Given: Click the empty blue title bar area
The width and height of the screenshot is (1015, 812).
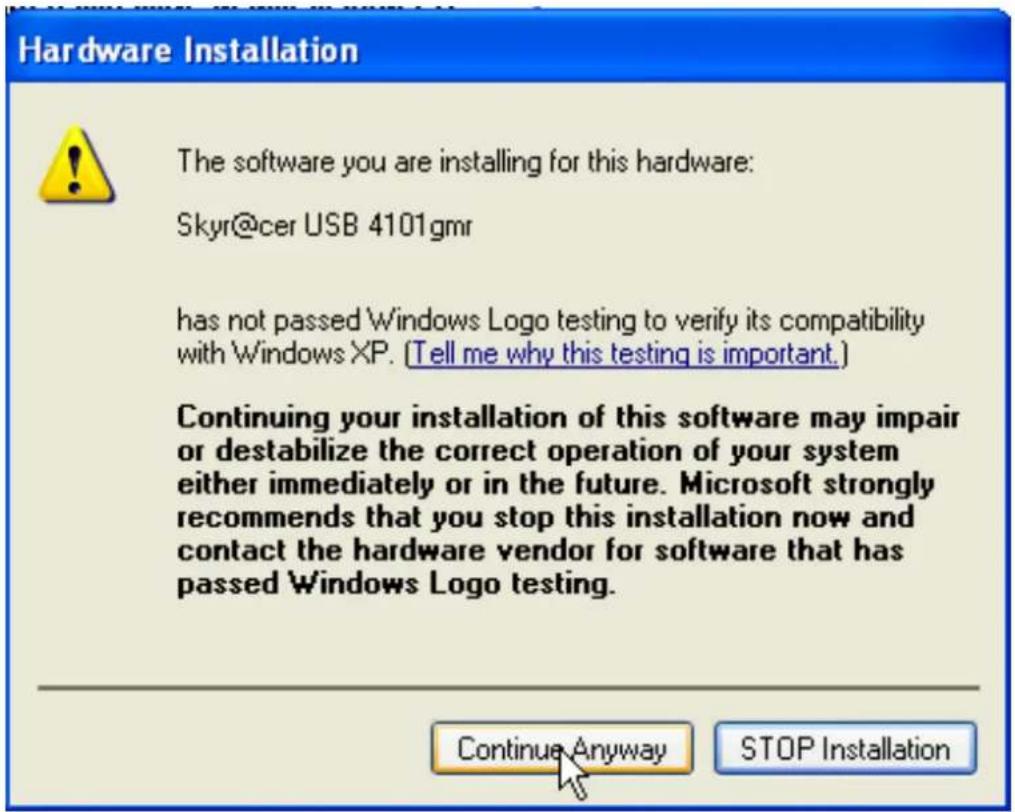Looking at the screenshot, I should click(x=680, y=51).
